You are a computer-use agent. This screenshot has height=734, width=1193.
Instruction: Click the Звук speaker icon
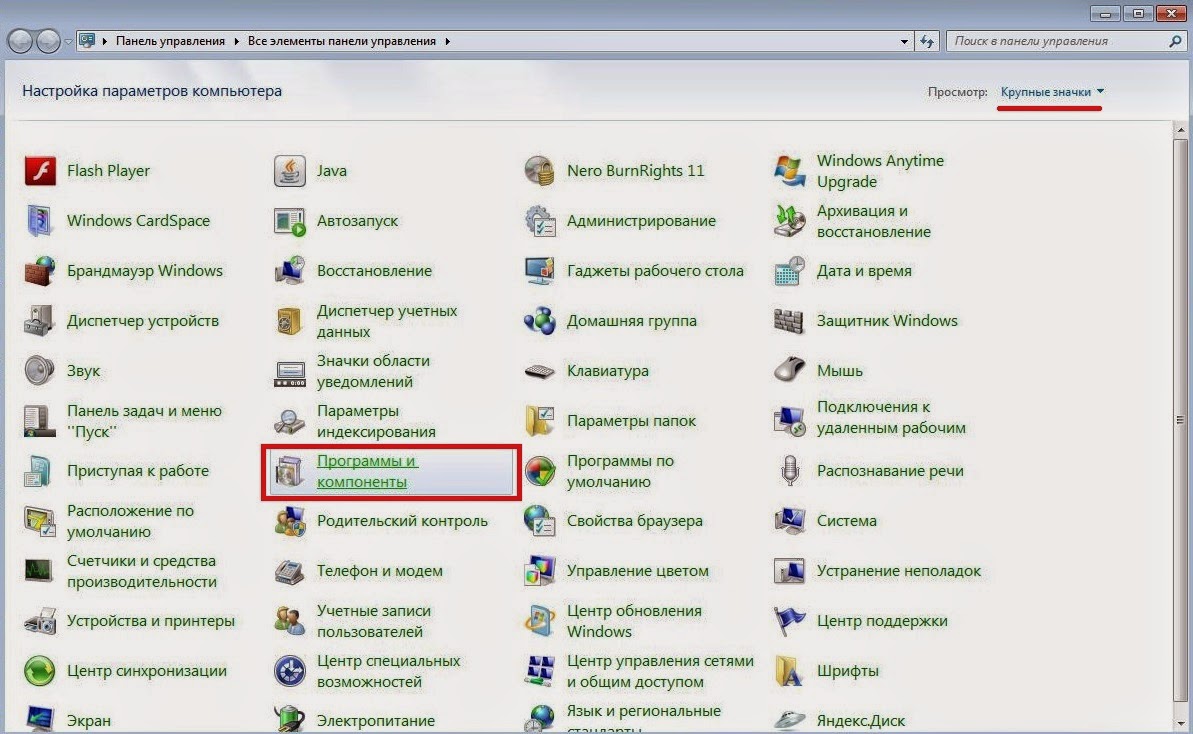[40, 370]
